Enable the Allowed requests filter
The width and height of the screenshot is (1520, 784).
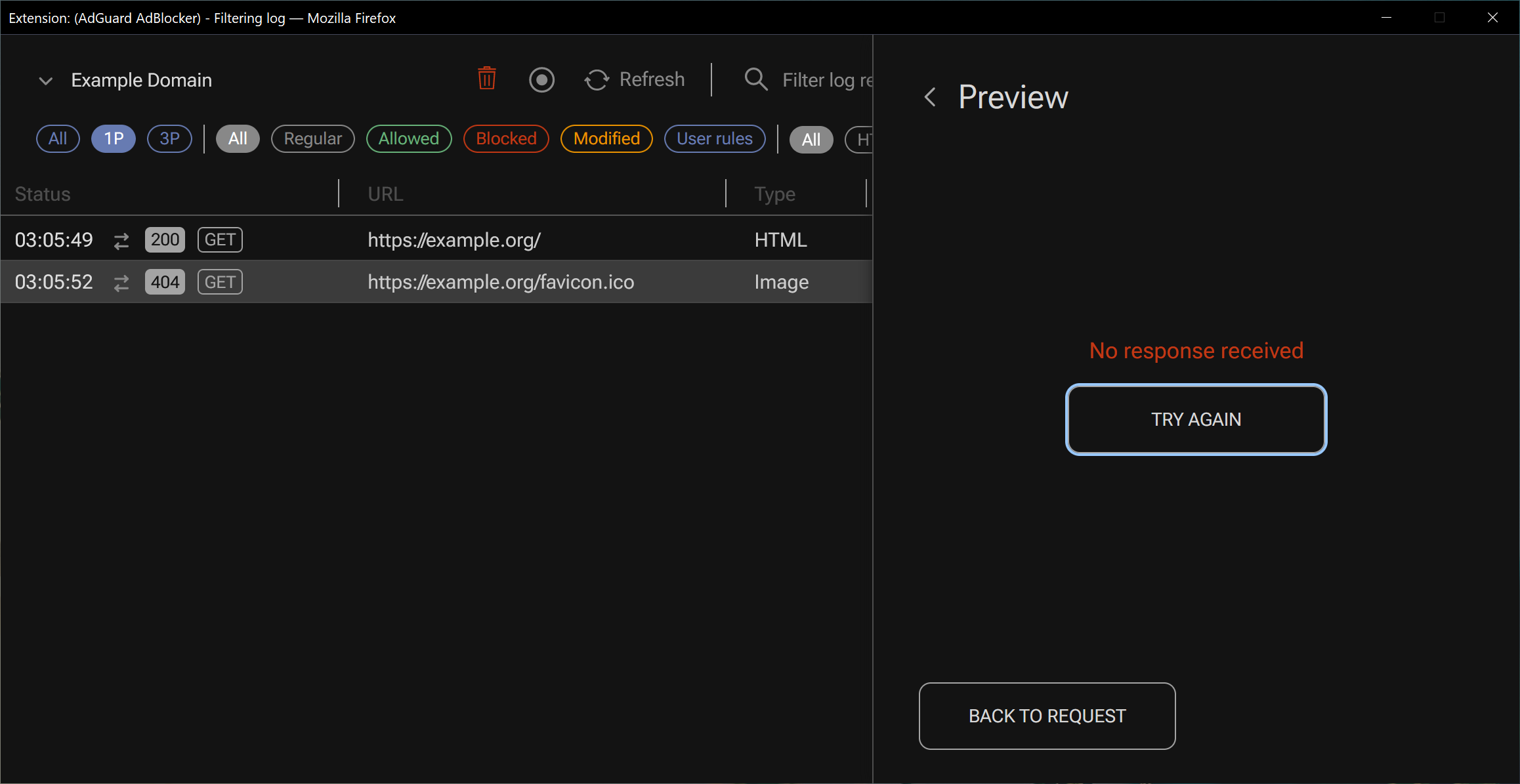pyautogui.click(x=408, y=138)
